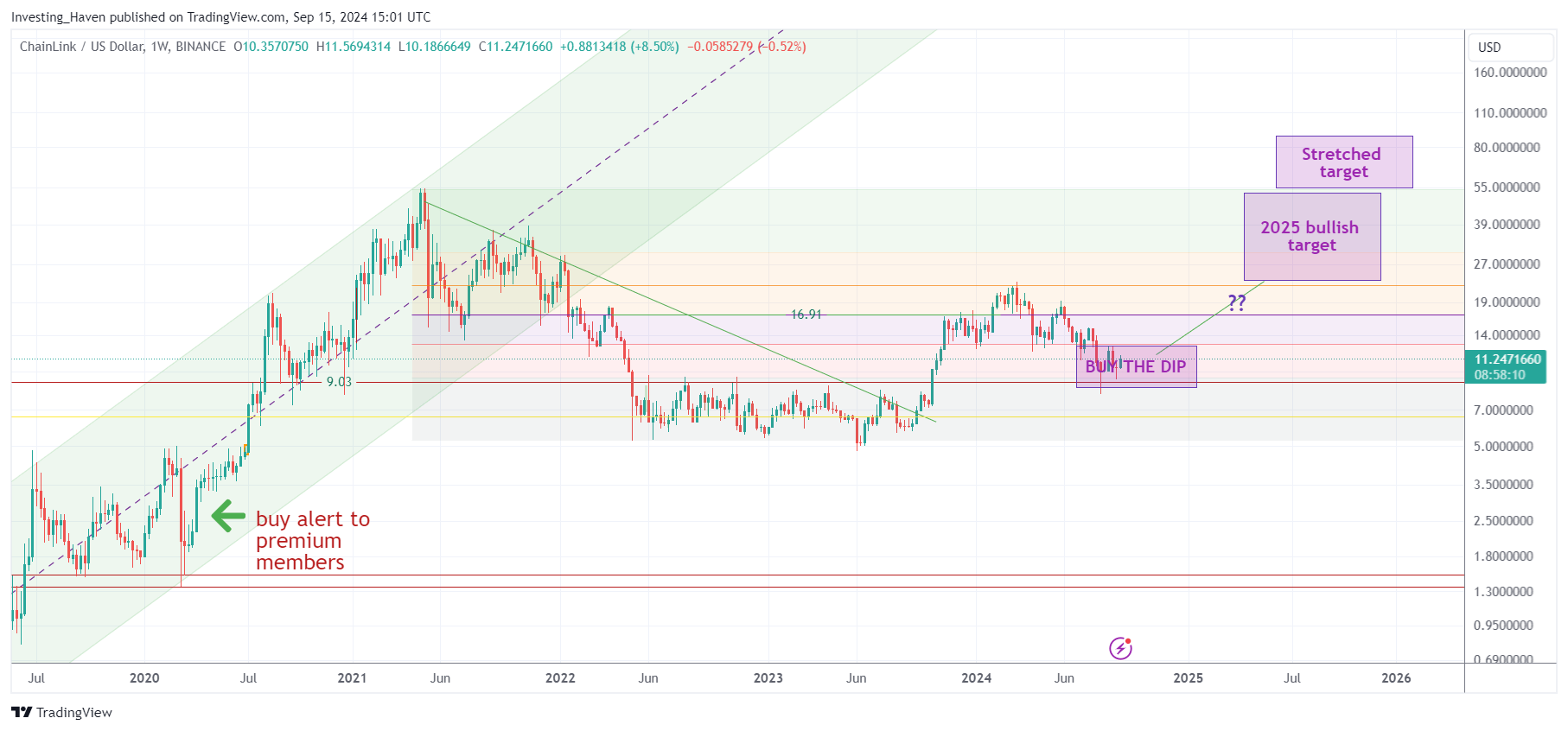This screenshot has height=731, width=1568.
Task: Click the open value O10.3570750
Action: [x=271, y=47]
